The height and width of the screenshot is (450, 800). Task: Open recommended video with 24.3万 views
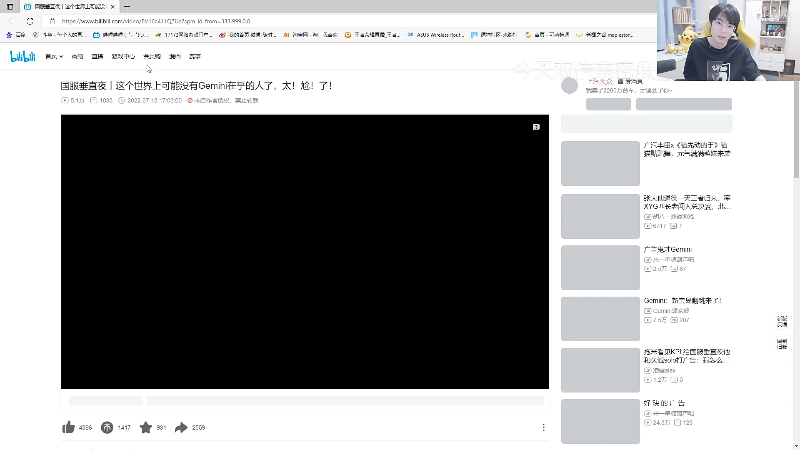coord(664,403)
